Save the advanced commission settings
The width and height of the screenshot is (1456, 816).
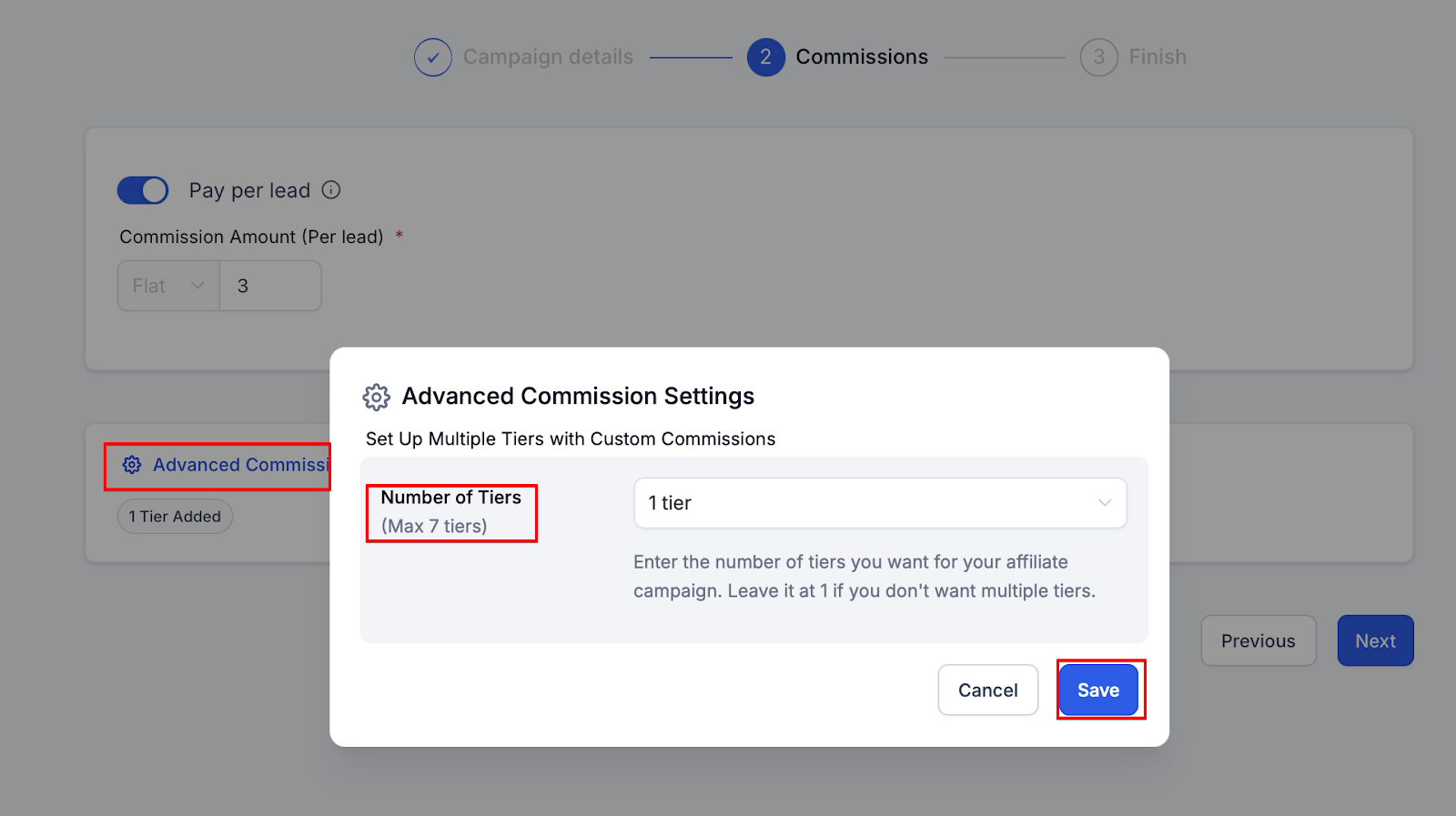[x=1098, y=690]
